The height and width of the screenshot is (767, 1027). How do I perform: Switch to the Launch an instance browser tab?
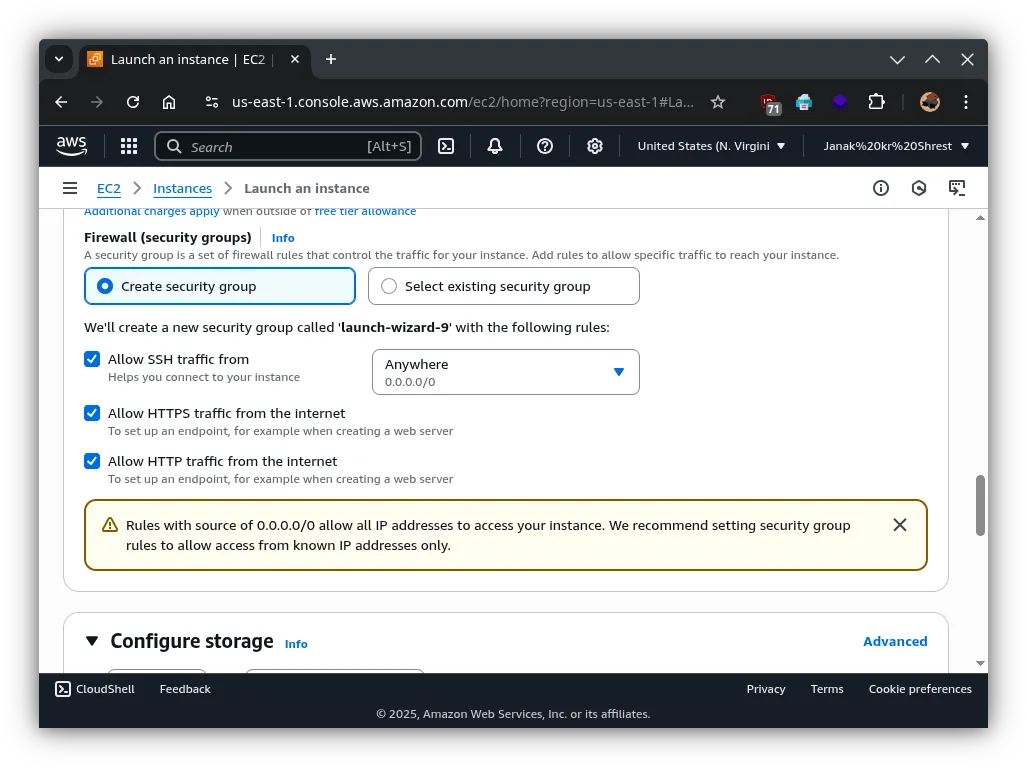click(x=187, y=59)
